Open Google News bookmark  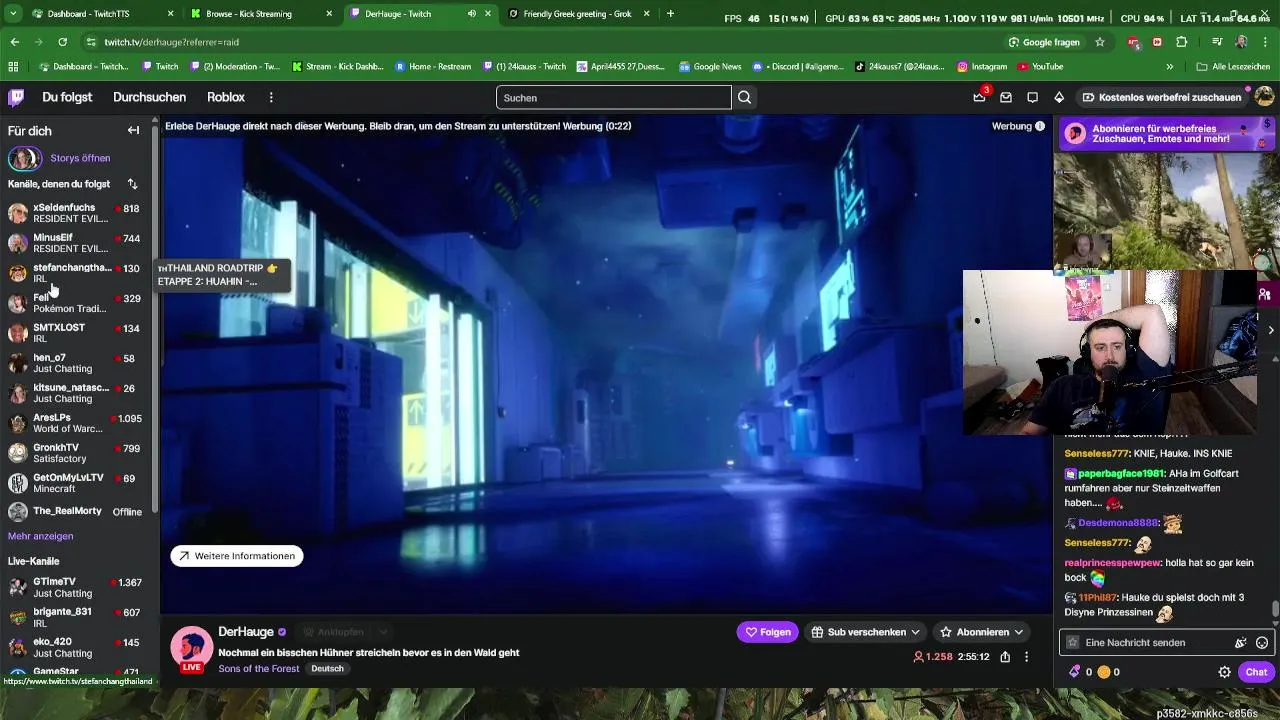click(x=710, y=67)
